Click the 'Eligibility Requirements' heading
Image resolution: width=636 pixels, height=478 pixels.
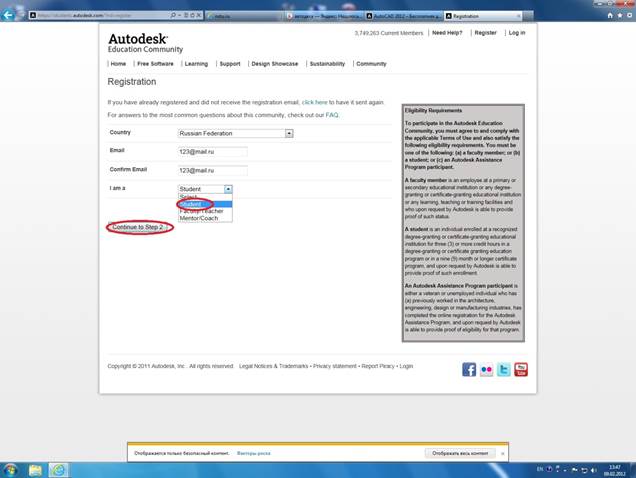[x=433, y=110]
